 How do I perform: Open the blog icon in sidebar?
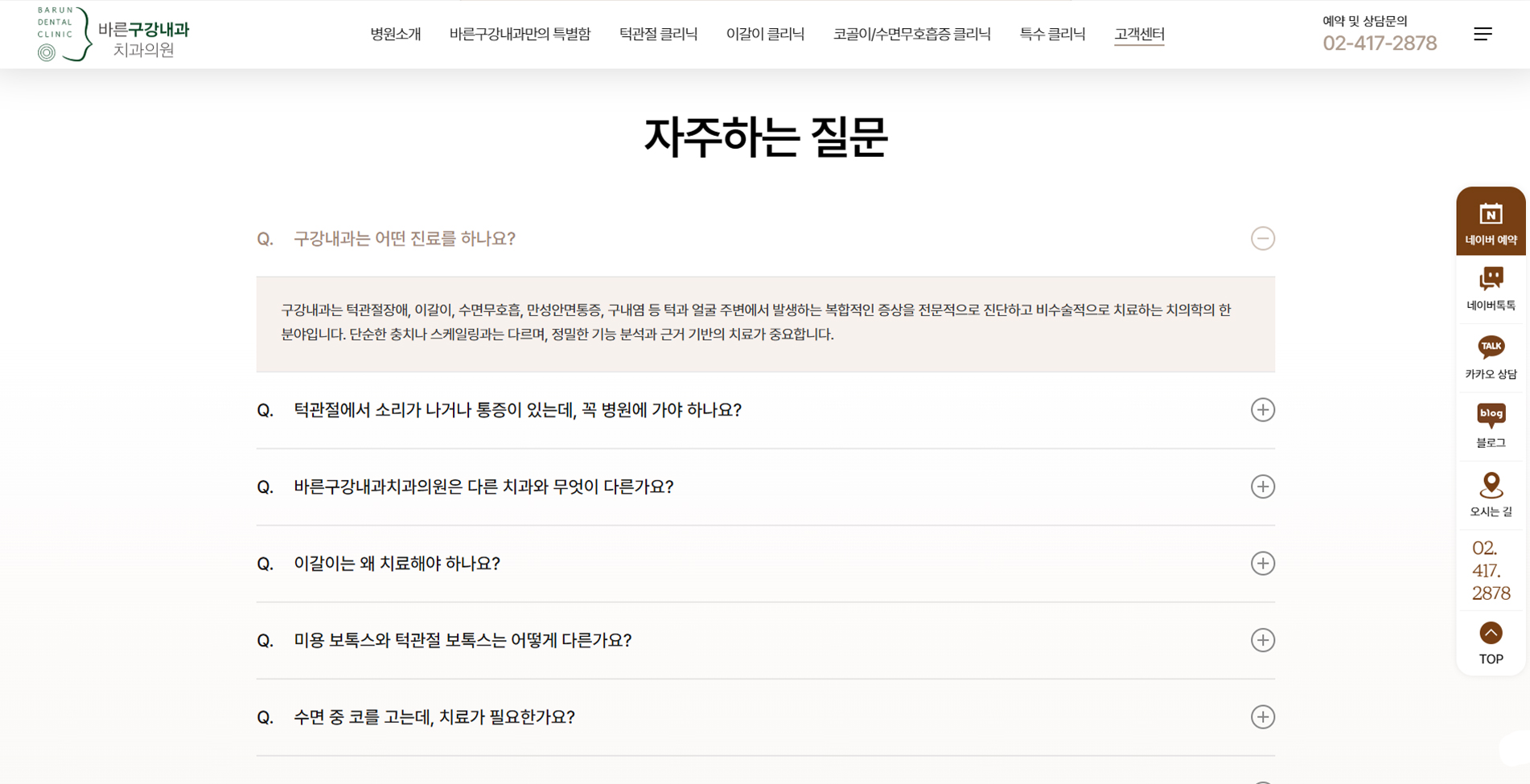pyautogui.click(x=1490, y=416)
